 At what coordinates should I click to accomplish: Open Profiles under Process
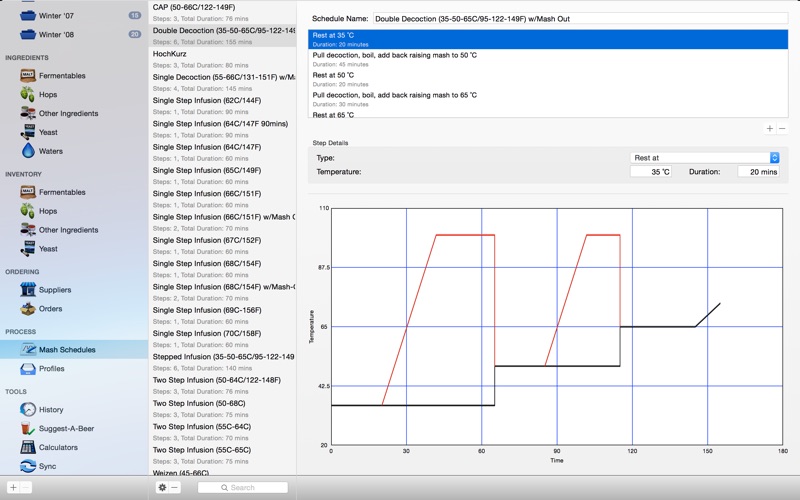(51, 368)
